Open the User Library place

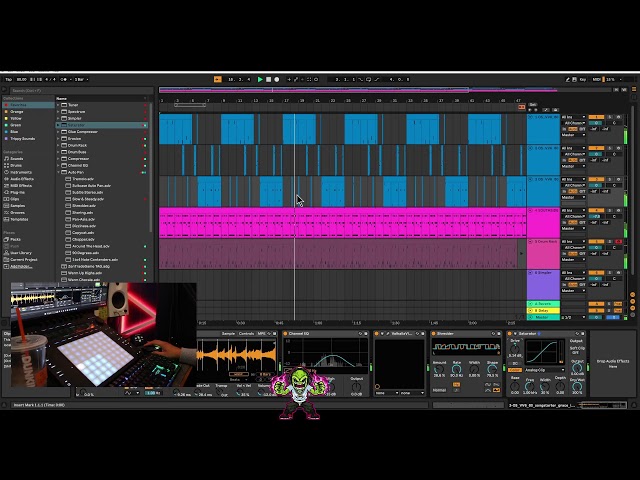[28, 253]
